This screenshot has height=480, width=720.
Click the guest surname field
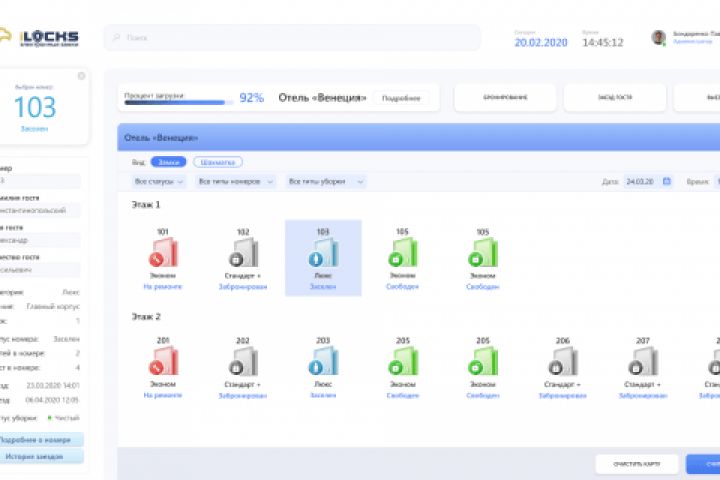pyautogui.click(x=40, y=210)
